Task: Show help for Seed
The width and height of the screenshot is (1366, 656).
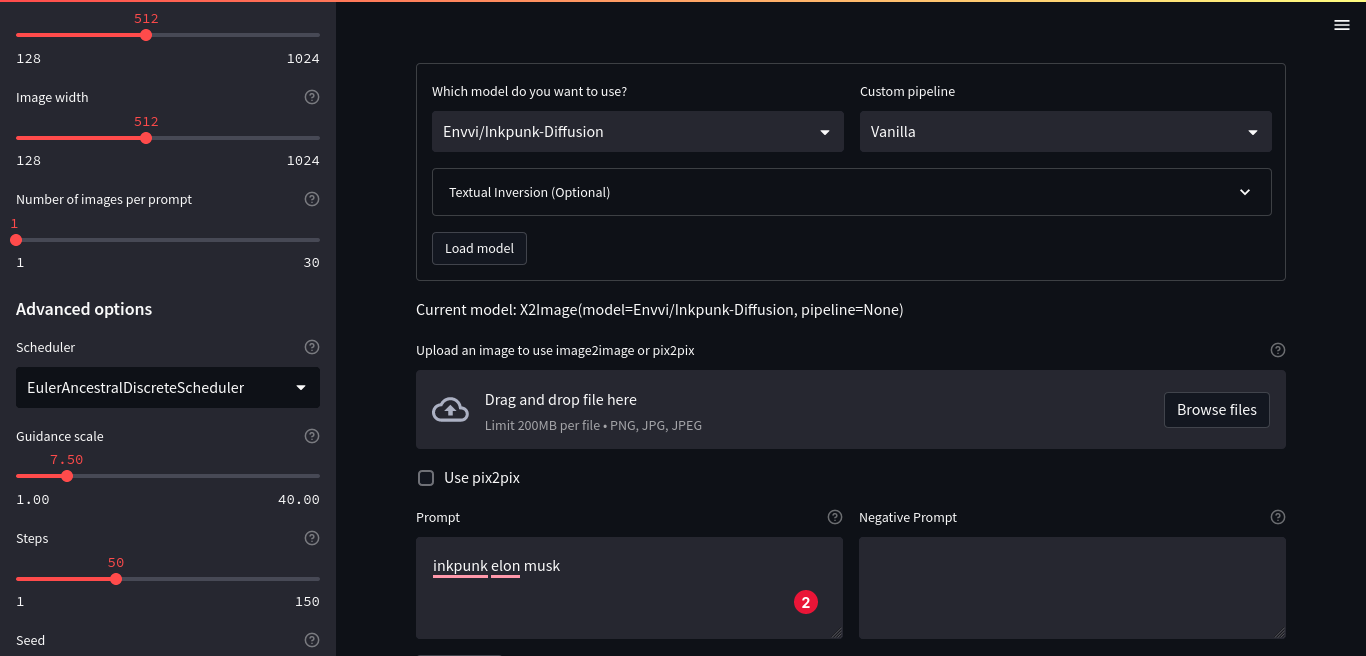Action: [x=312, y=641]
